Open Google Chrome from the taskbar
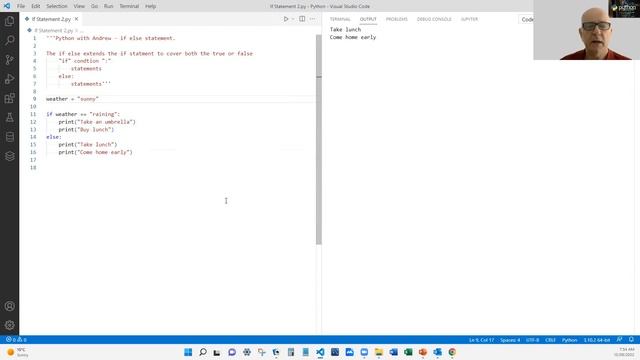This screenshot has height=360, width=640. click(452, 352)
